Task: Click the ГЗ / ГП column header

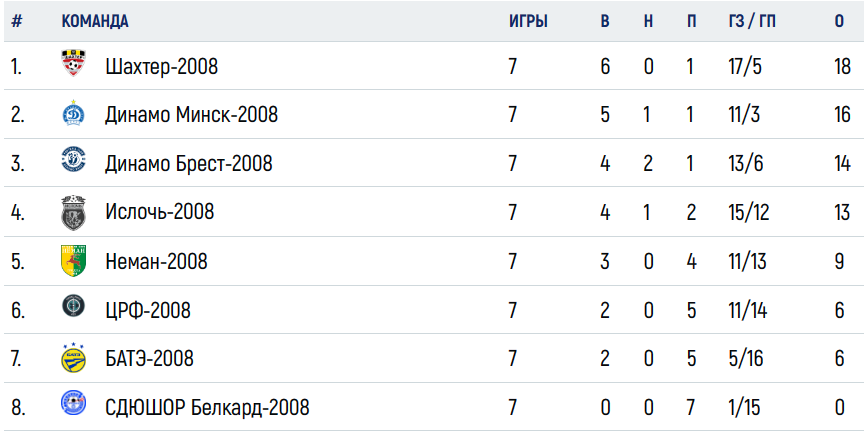Action: pos(752,21)
